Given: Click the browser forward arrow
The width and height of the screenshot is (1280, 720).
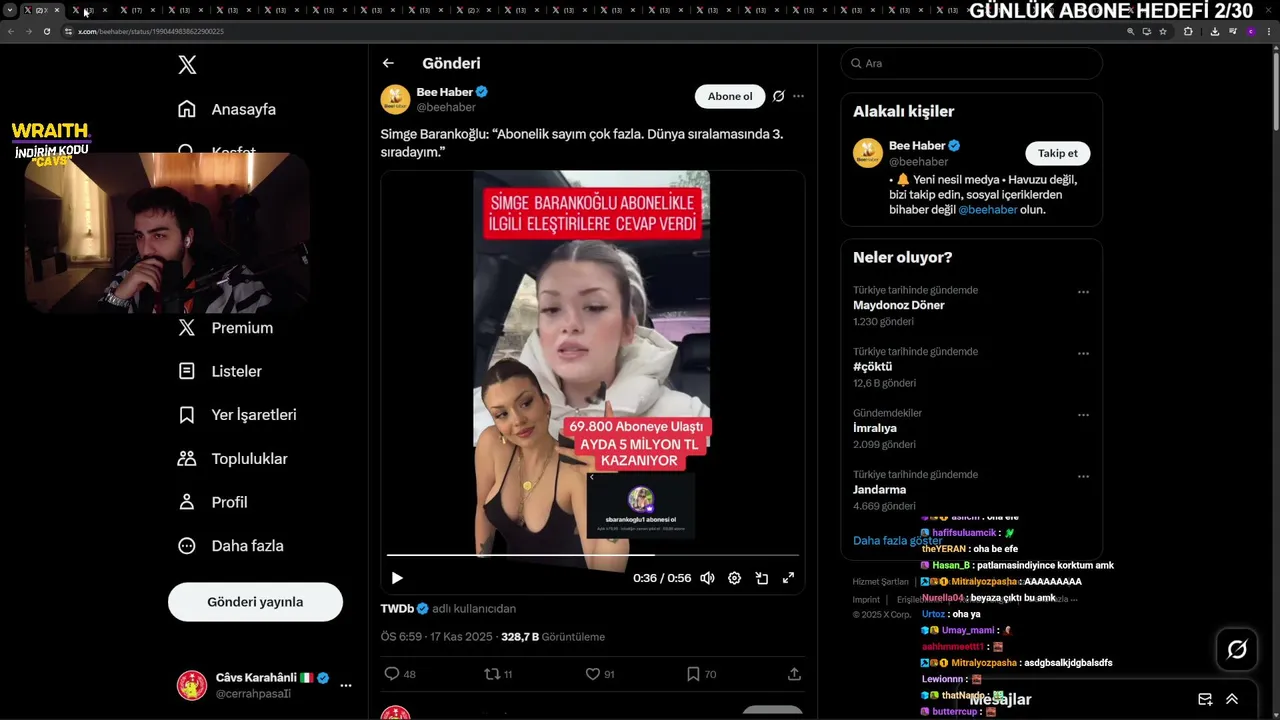Looking at the screenshot, I should 28,31.
